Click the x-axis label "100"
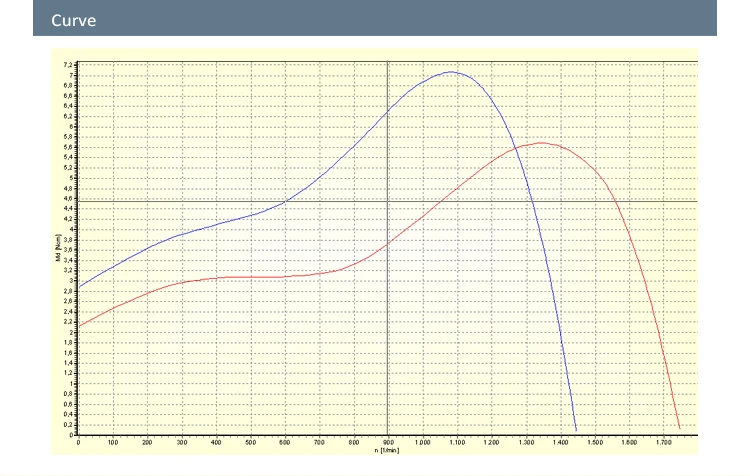The width and height of the screenshot is (750, 476). 113,443
